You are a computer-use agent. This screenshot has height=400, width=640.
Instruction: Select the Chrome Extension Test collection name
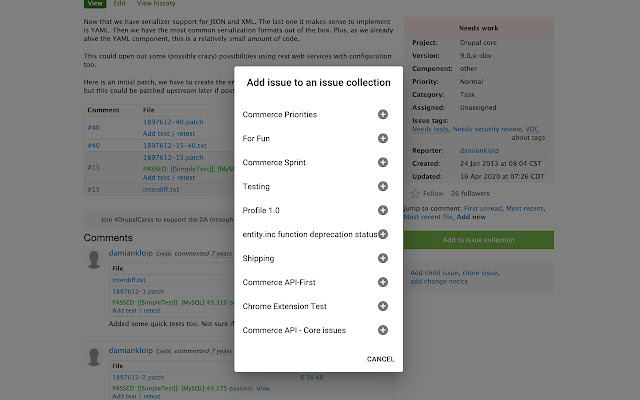284,306
